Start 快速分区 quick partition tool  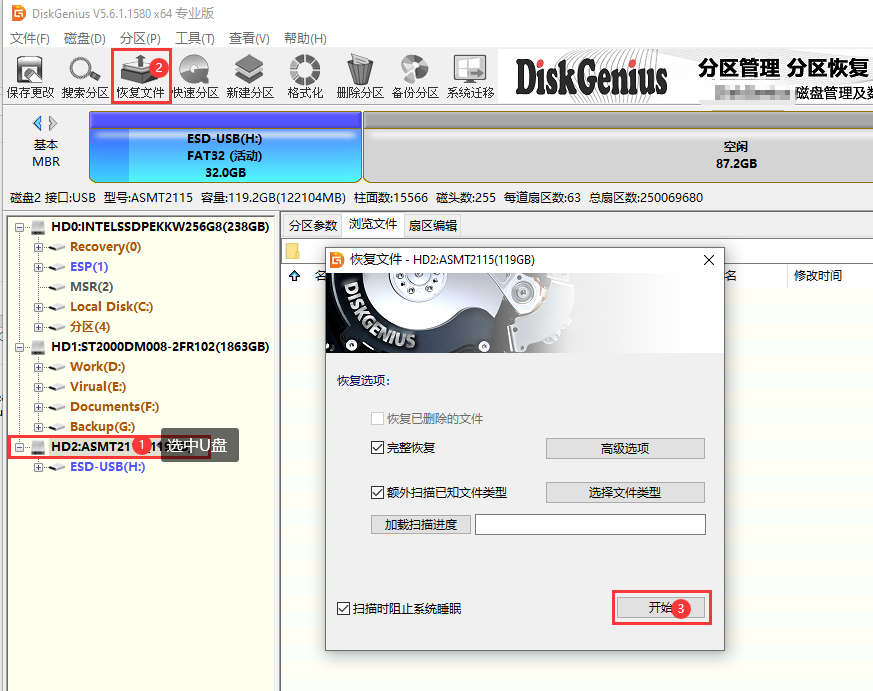pyautogui.click(x=195, y=76)
